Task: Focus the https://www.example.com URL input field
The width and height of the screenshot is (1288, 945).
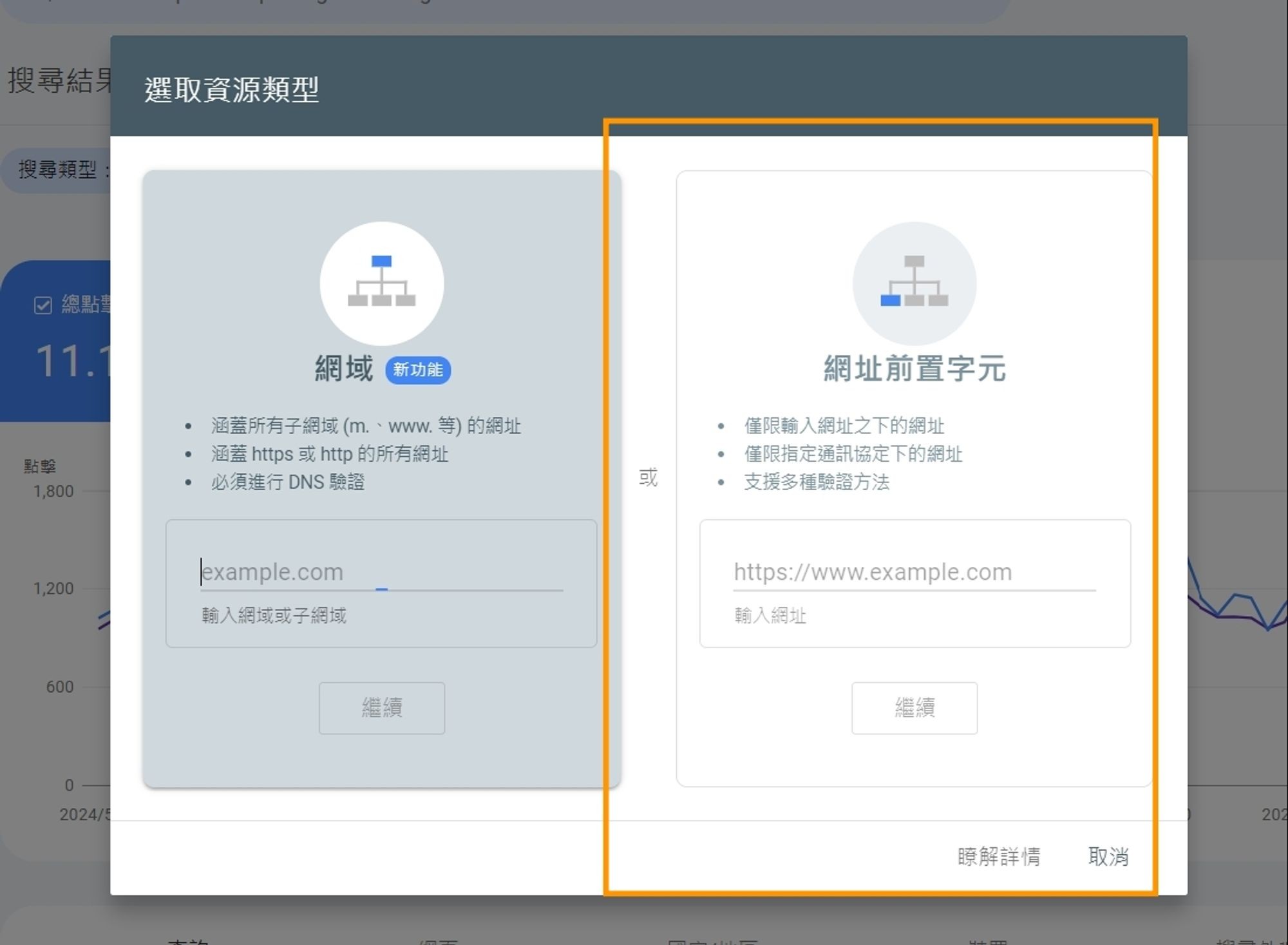Action: 914,572
